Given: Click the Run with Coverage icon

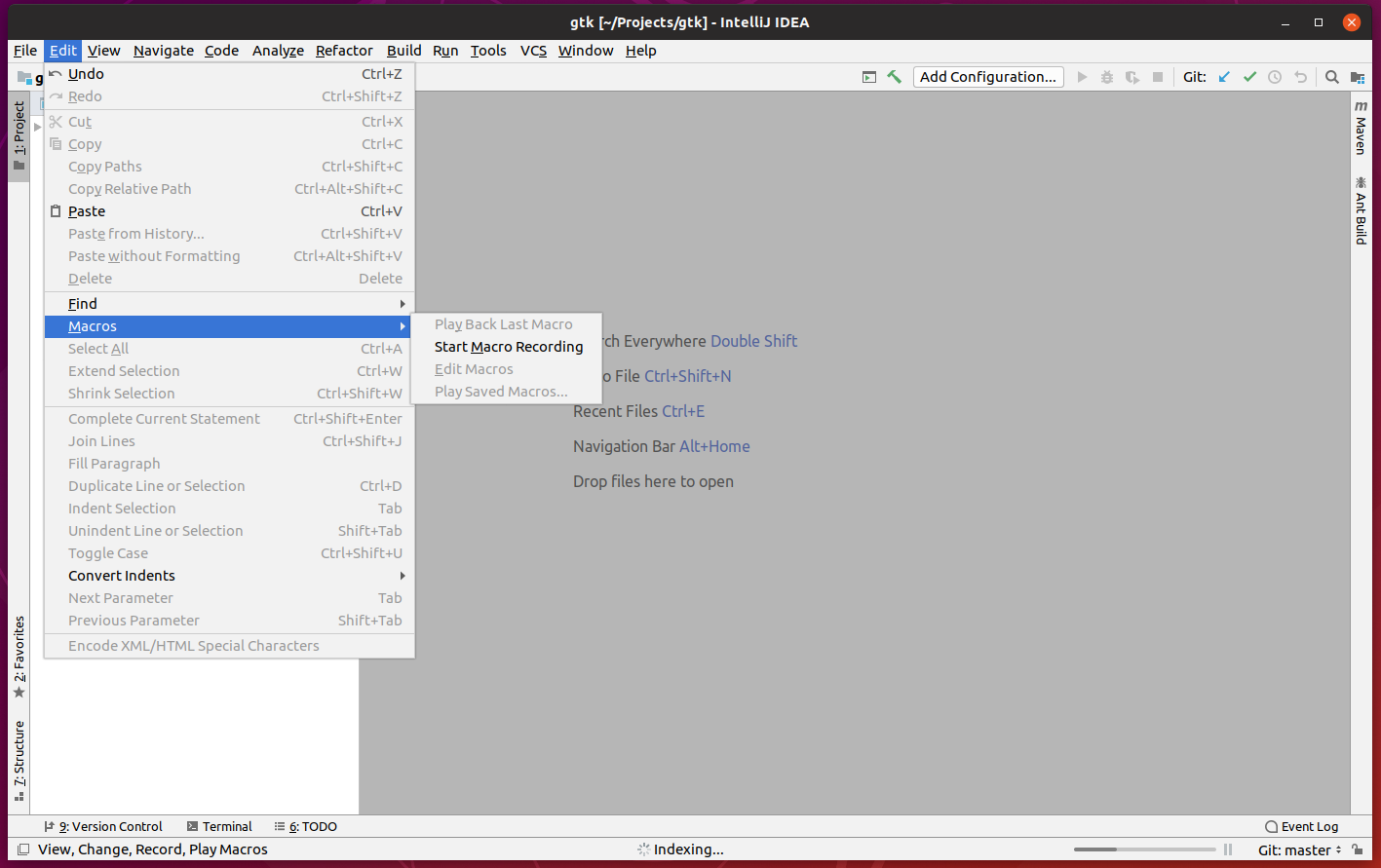Looking at the screenshot, I should point(1132,77).
